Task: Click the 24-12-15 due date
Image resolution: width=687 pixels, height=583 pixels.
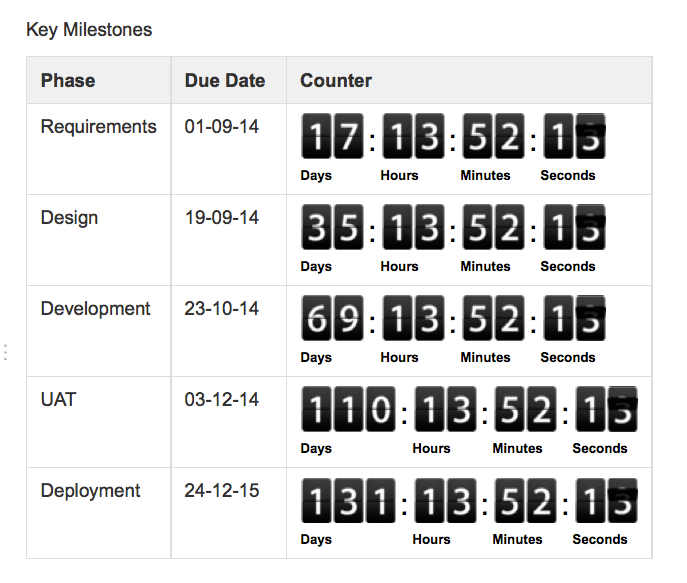Action: coord(222,491)
